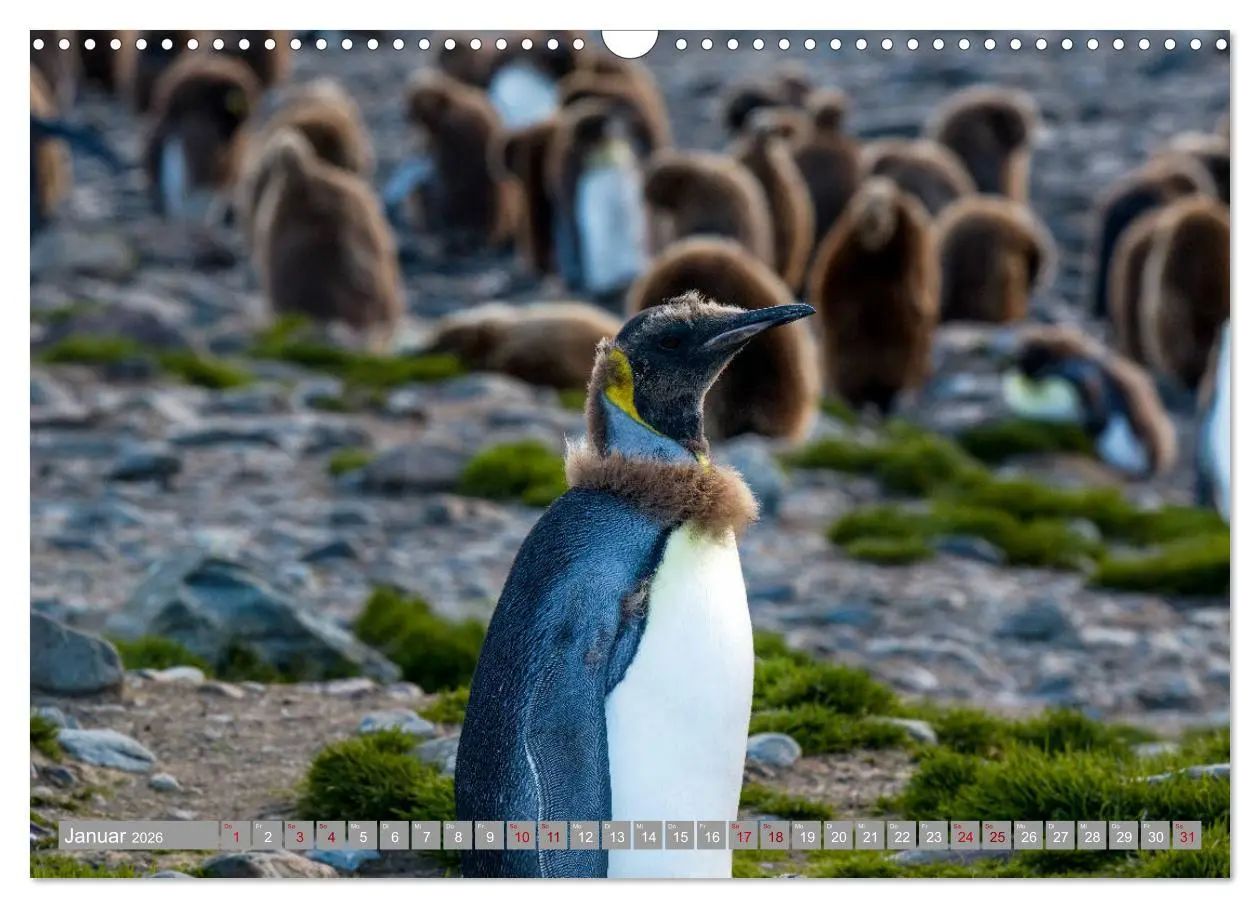Select day 15 in the calendar strip
Image resolution: width=1260 pixels, height=908 pixels.
pyautogui.click(x=680, y=835)
